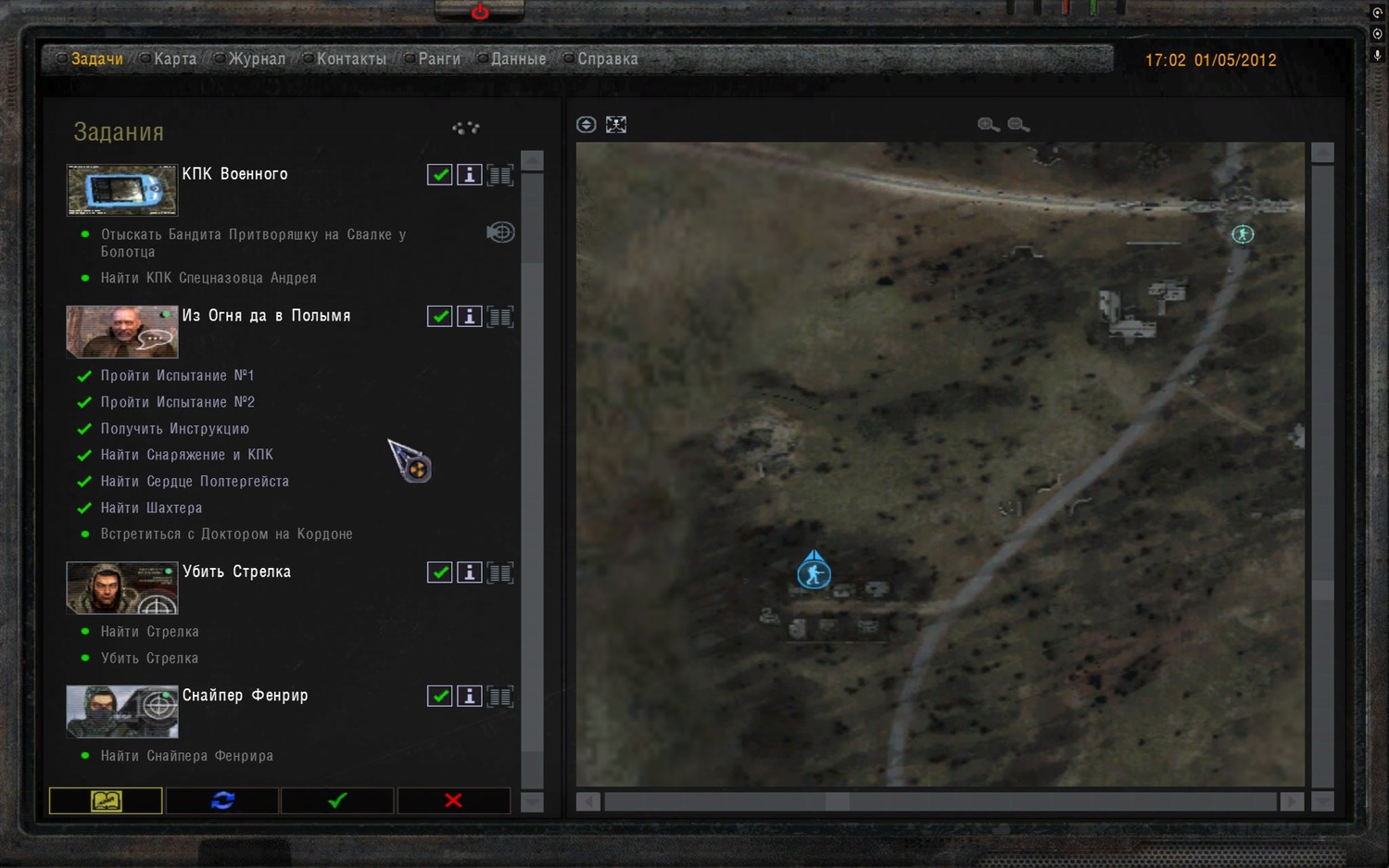Select objective Пройти Испытание №2

point(177,402)
